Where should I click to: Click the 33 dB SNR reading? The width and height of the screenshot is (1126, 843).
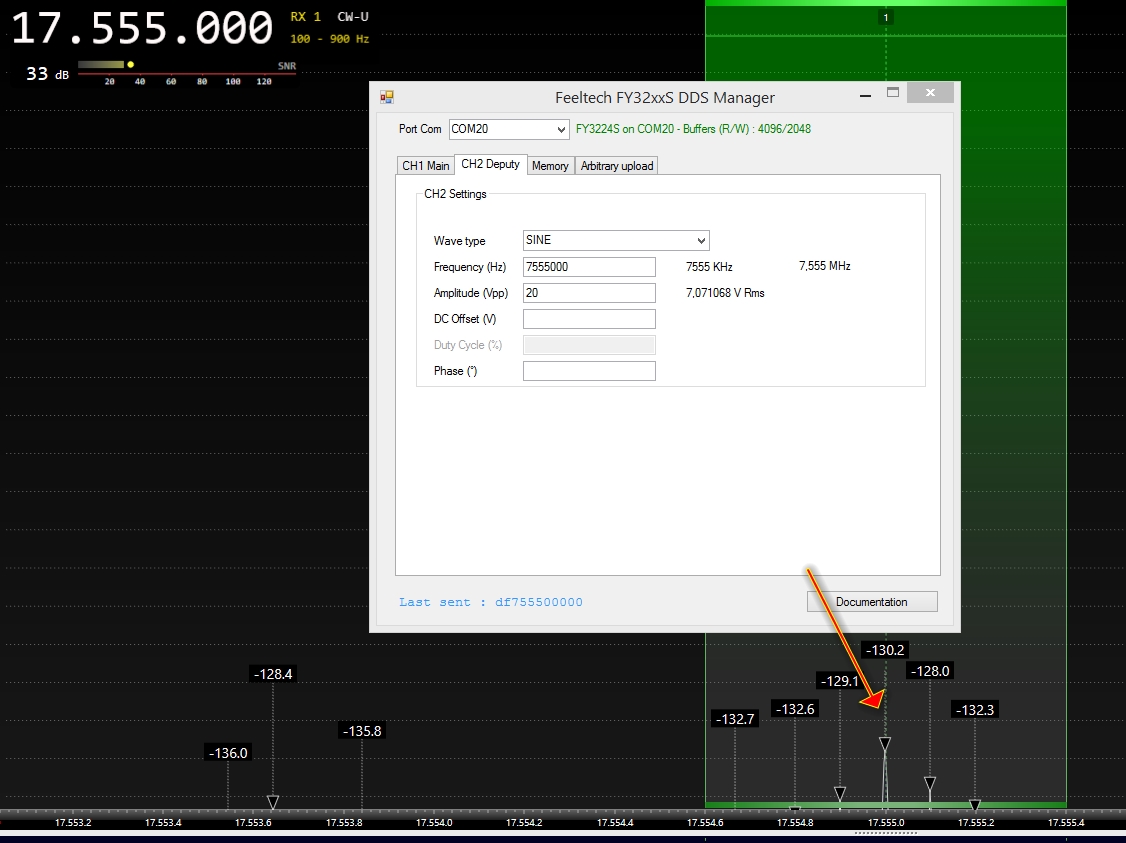tap(47, 74)
